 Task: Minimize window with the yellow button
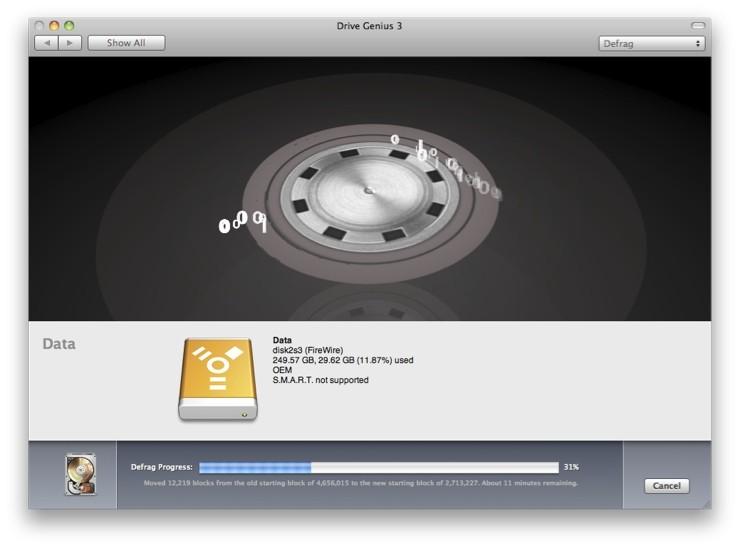(55, 25)
